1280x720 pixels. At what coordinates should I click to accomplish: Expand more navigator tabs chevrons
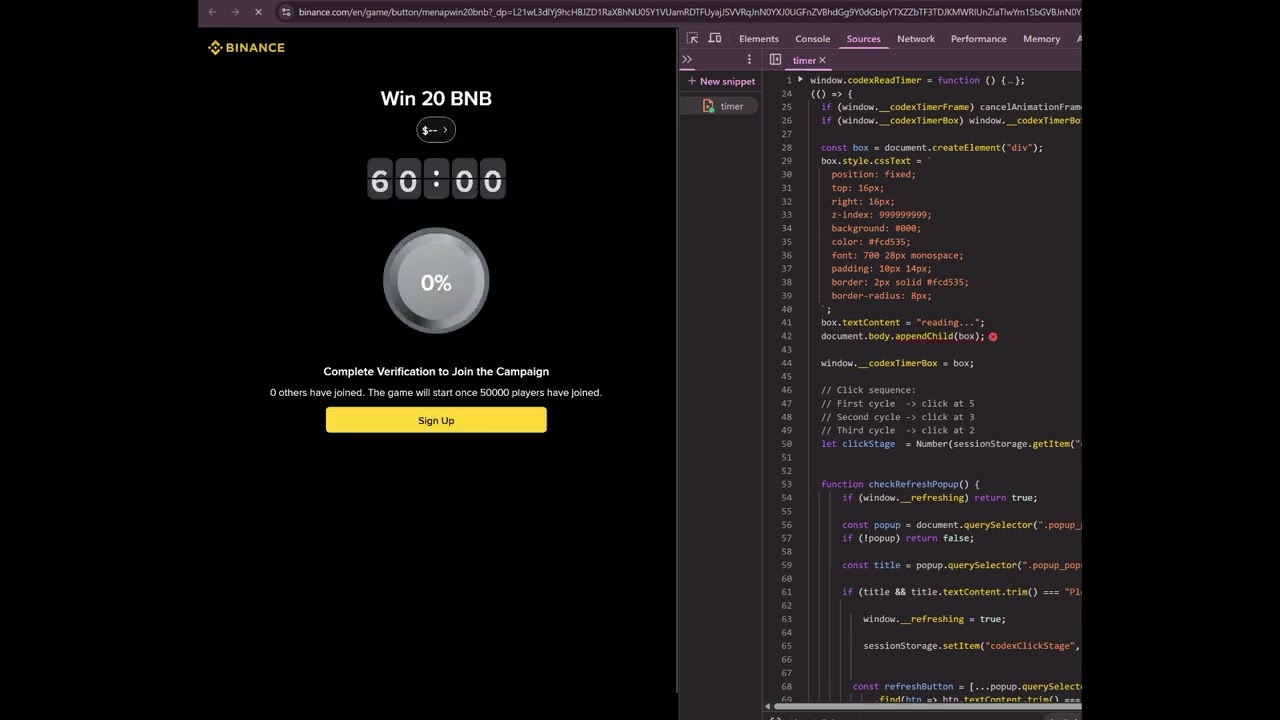pyautogui.click(x=687, y=60)
